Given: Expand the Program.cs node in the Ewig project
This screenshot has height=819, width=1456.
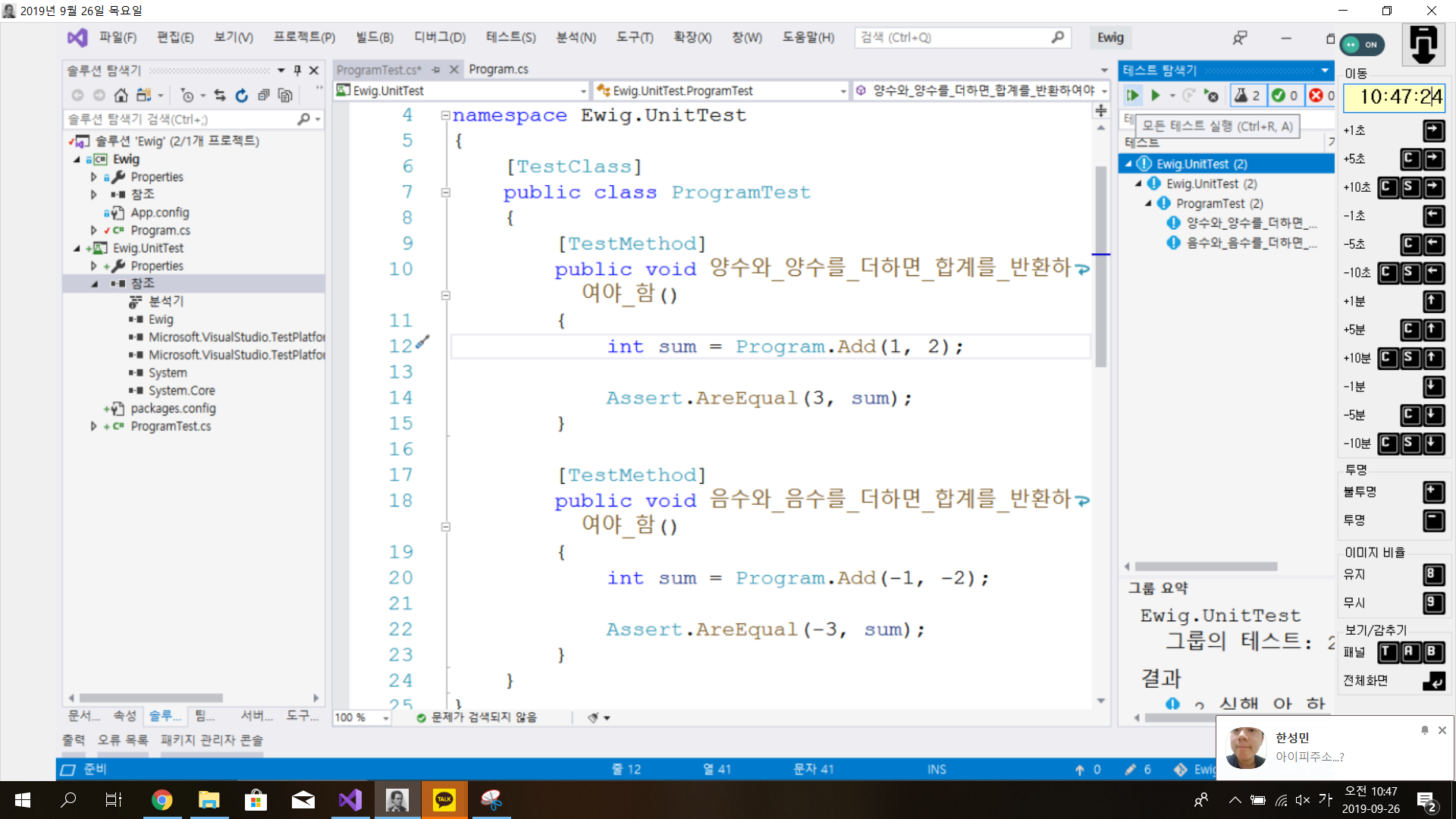Looking at the screenshot, I should [x=93, y=231].
